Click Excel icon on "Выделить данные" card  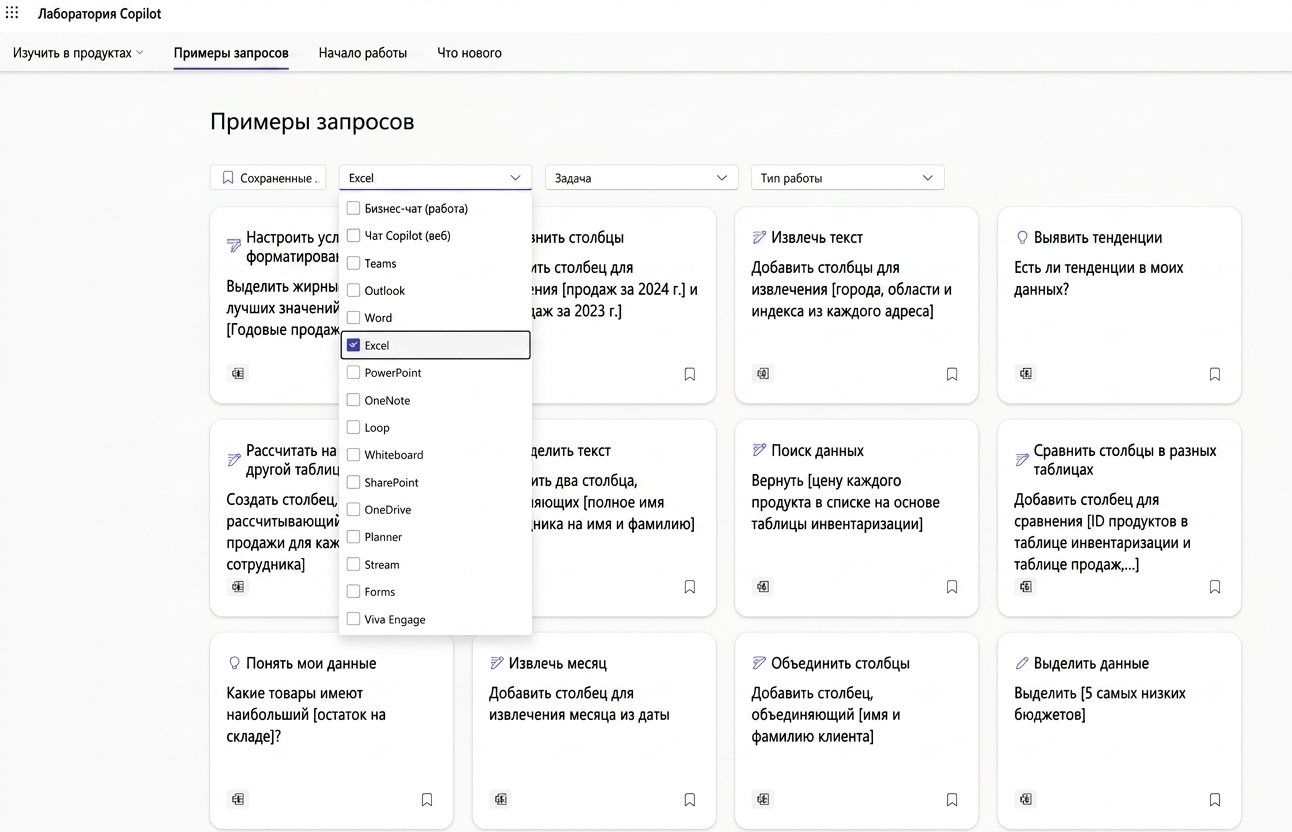click(x=1026, y=800)
